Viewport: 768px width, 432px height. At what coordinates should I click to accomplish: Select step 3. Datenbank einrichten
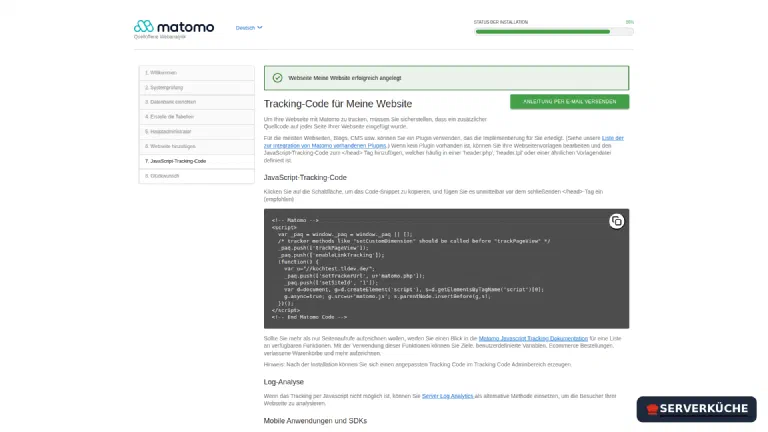coord(196,102)
